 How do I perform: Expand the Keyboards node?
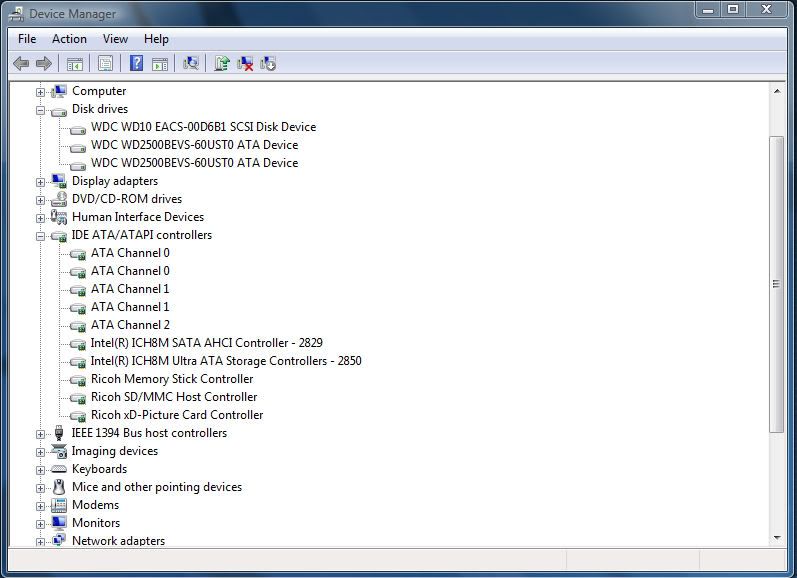[x=40, y=470]
